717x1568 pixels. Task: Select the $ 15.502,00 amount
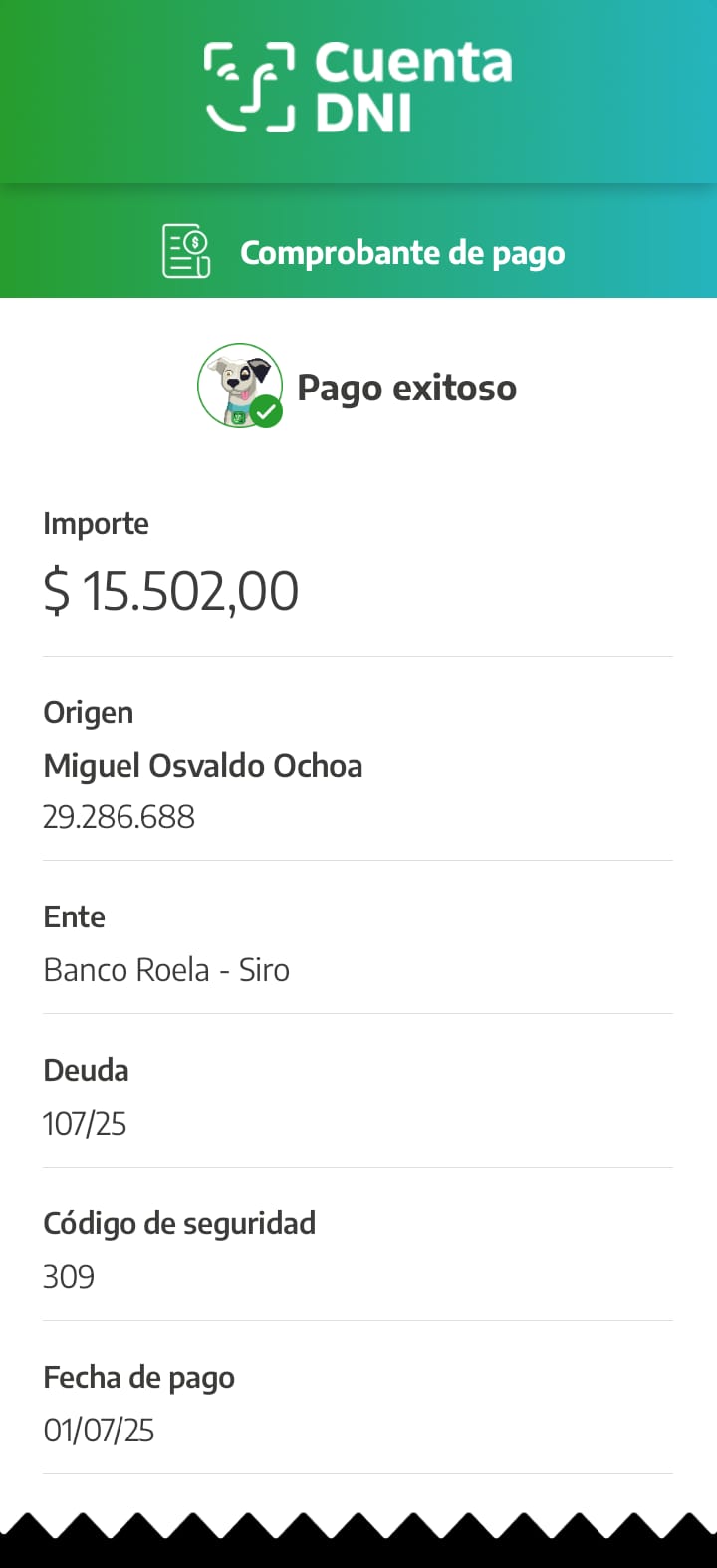(x=170, y=591)
